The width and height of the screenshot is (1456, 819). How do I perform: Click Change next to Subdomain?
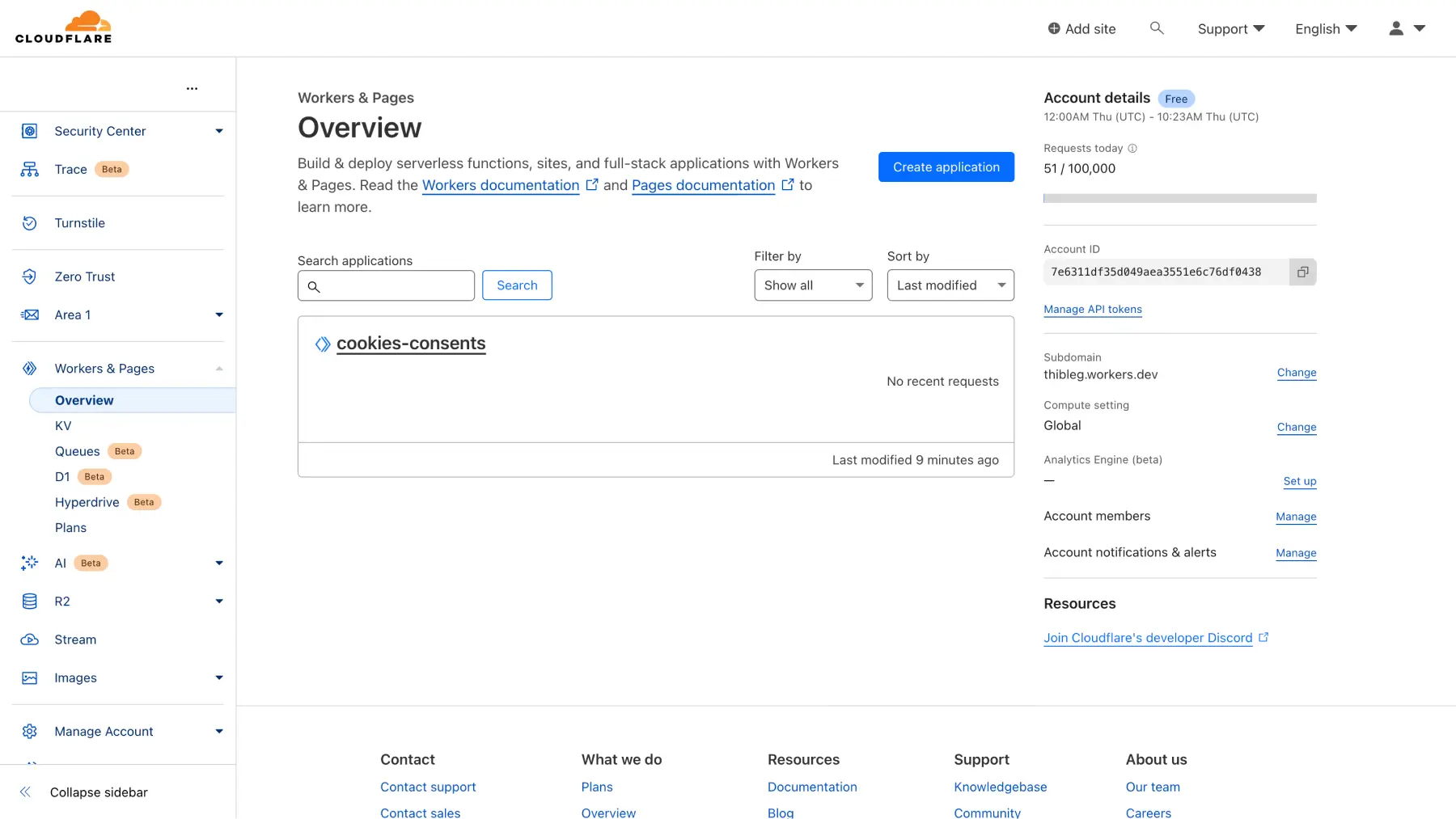1297,373
